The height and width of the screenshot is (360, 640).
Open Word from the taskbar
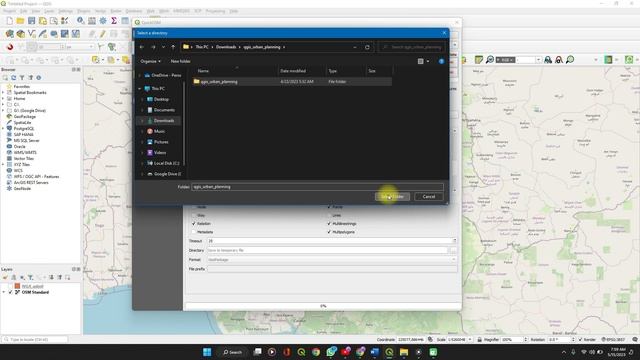(x=374, y=352)
